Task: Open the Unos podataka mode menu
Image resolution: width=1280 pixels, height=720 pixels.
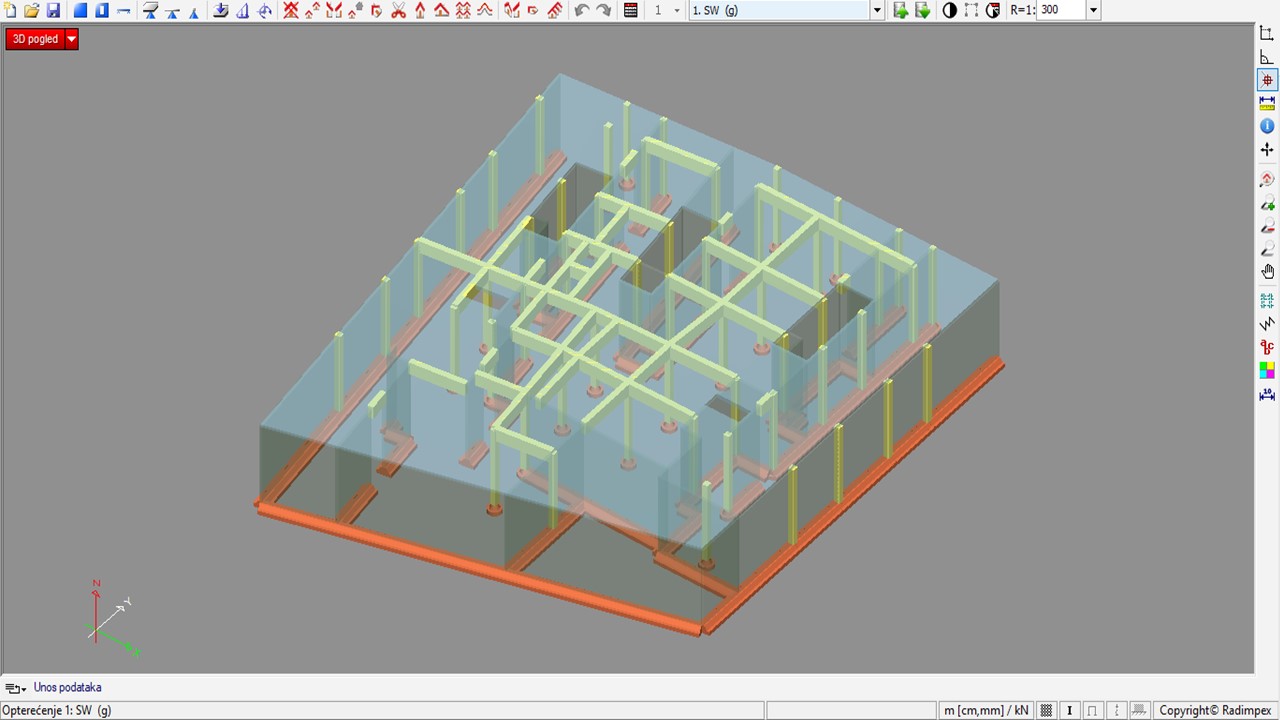Action: [x=15, y=688]
